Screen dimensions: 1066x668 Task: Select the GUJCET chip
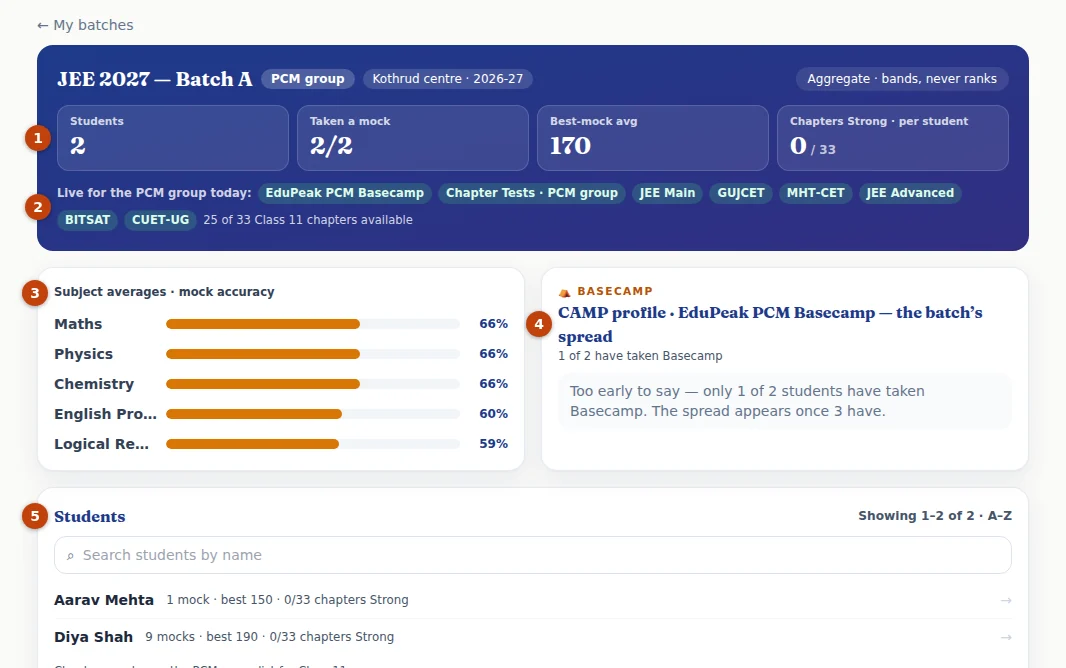click(740, 193)
